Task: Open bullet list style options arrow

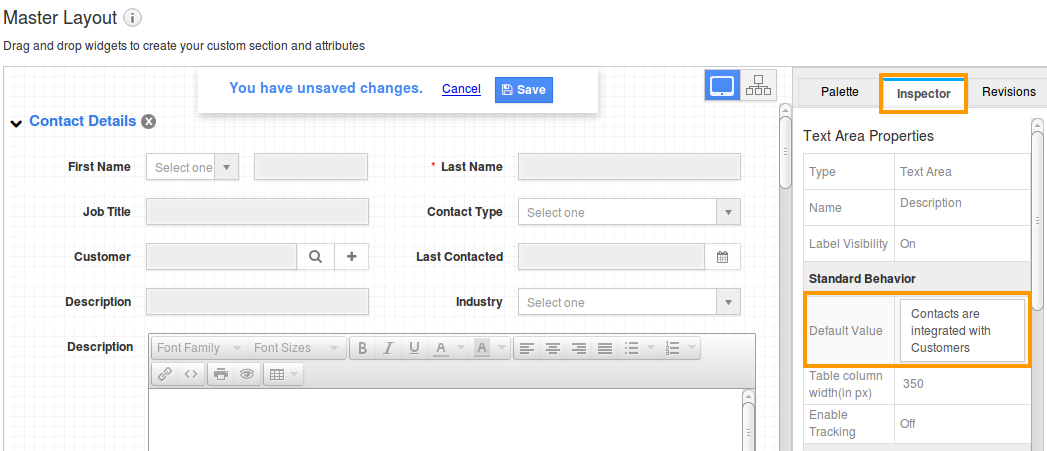Action: tap(651, 348)
